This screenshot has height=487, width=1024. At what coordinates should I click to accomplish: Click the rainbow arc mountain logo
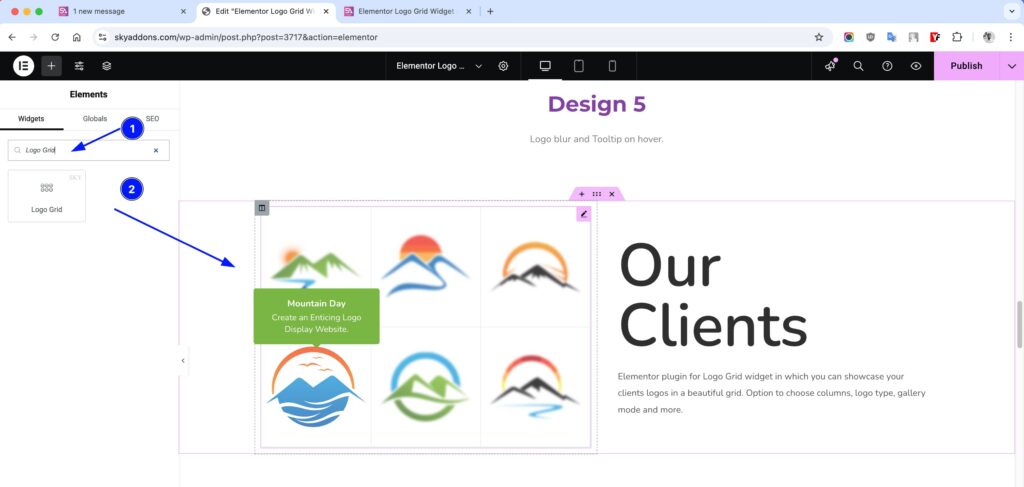[535, 388]
